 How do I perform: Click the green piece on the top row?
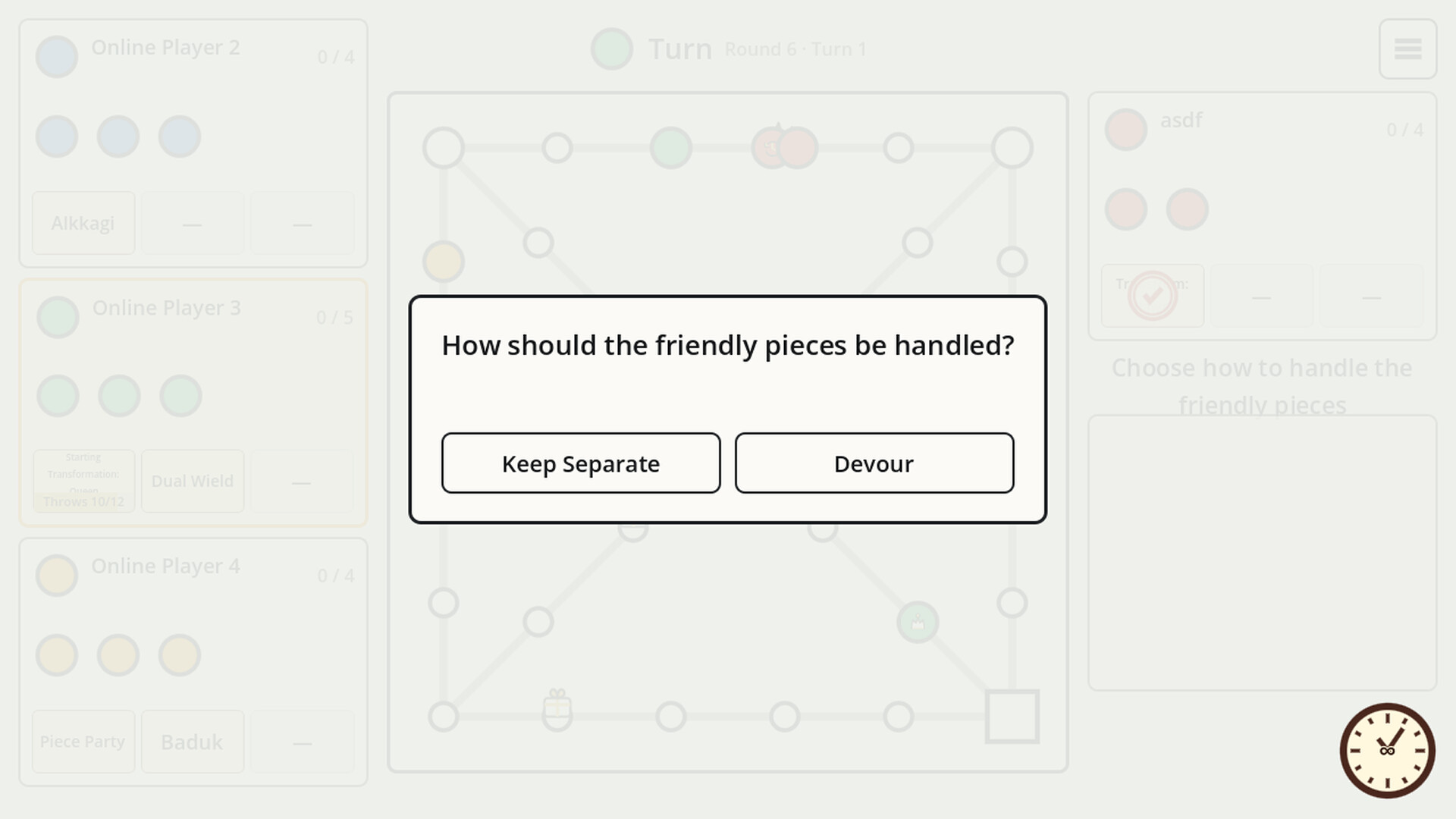pos(671,148)
